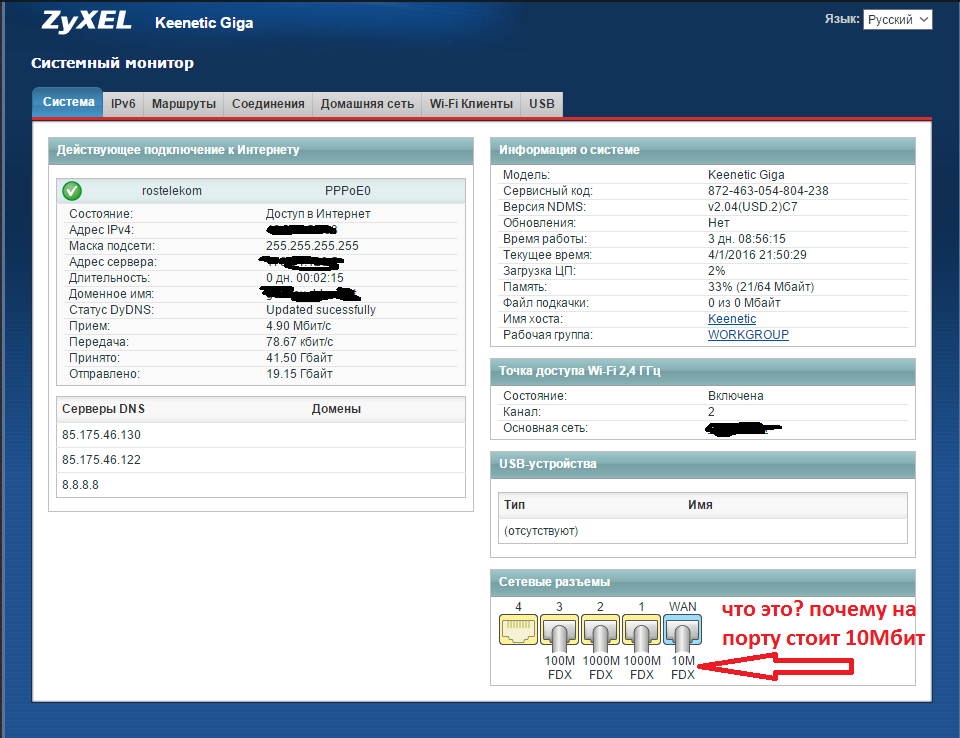Image resolution: width=960 pixels, height=738 pixels.
Task: Click DNS server 85.175.46.122
Action: tap(101, 460)
